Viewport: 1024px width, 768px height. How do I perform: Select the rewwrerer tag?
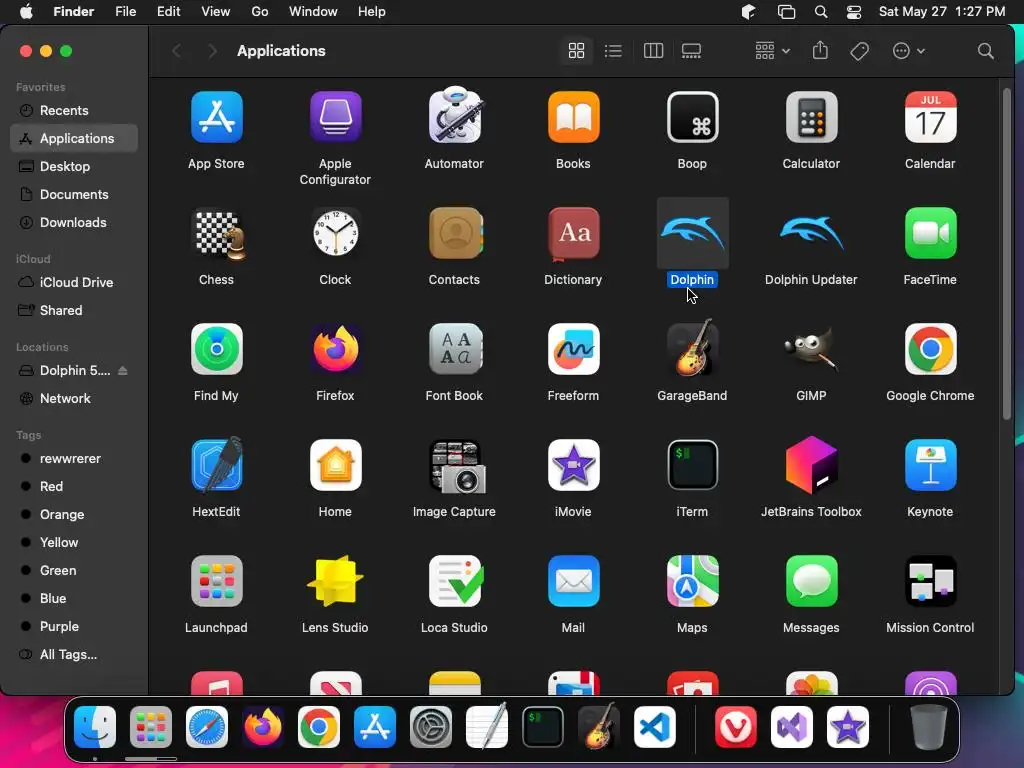tap(74, 458)
